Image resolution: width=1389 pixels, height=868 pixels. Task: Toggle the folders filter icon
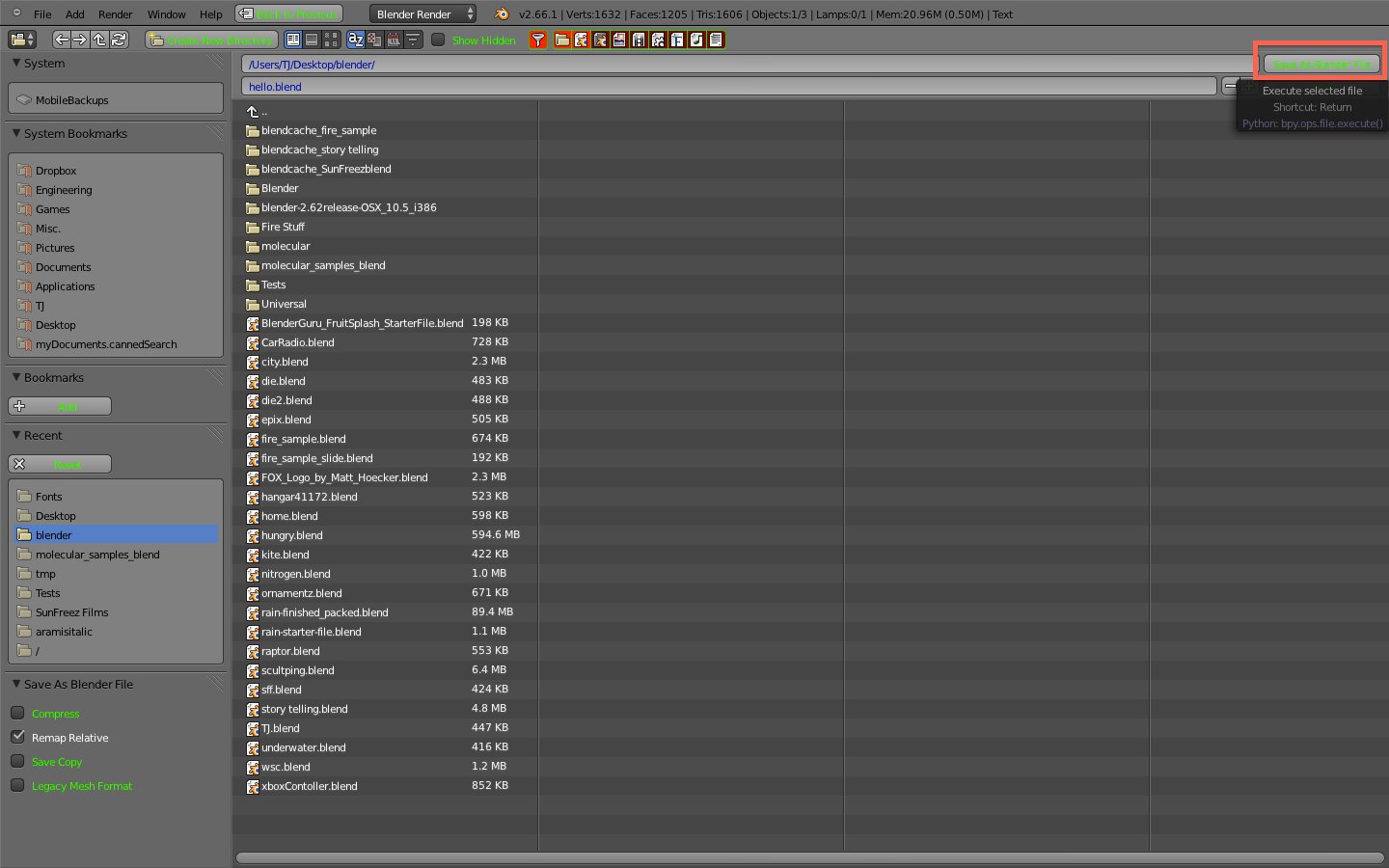561,40
